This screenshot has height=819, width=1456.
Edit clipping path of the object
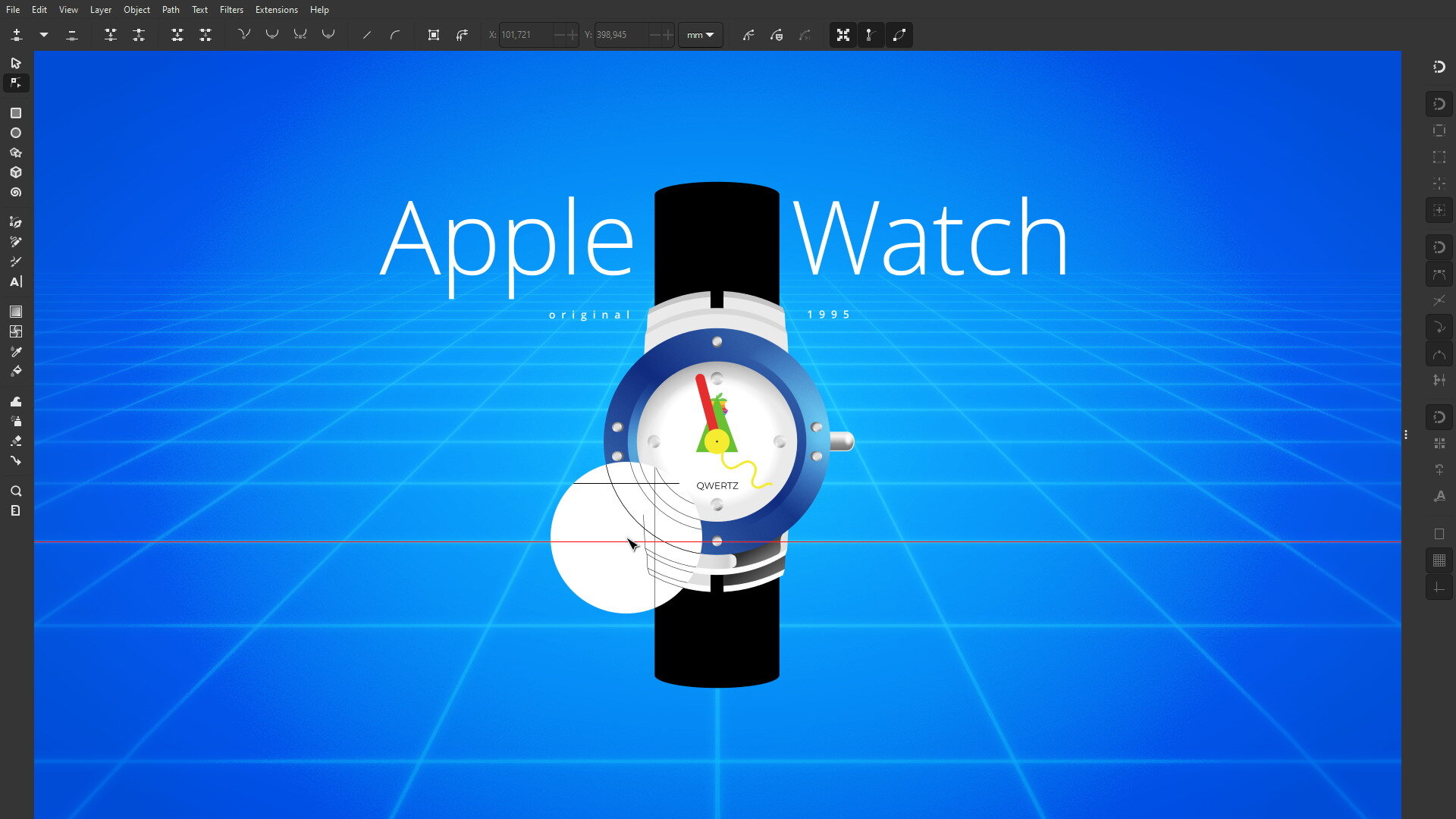click(x=777, y=35)
